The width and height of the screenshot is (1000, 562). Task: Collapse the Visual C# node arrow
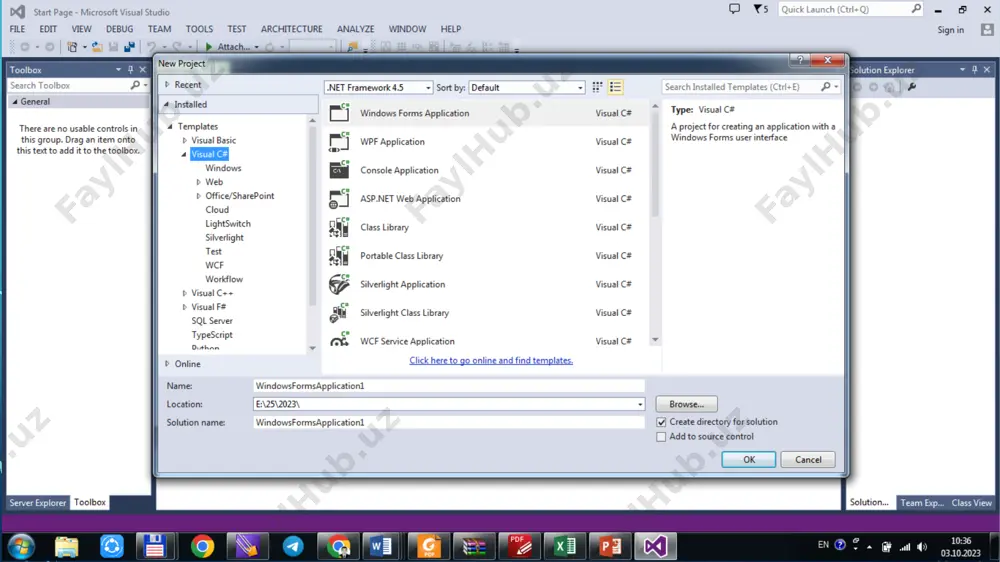(x=184, y=154)
